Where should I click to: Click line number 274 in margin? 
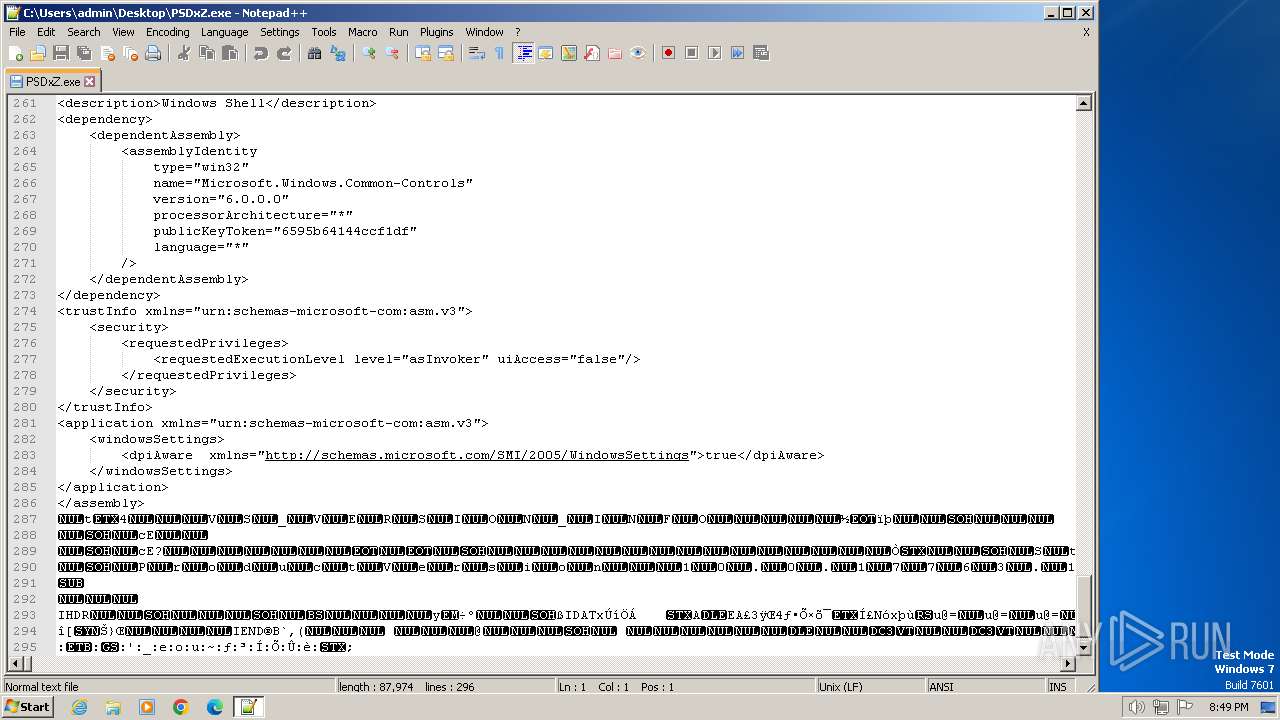coord(24,311)
